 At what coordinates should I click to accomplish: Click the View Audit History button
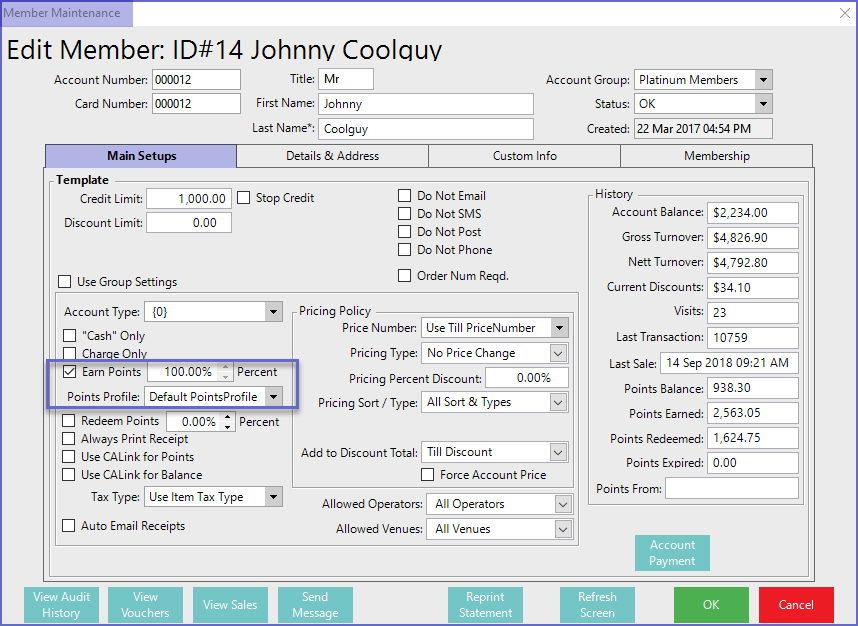(x=61, y=605)
